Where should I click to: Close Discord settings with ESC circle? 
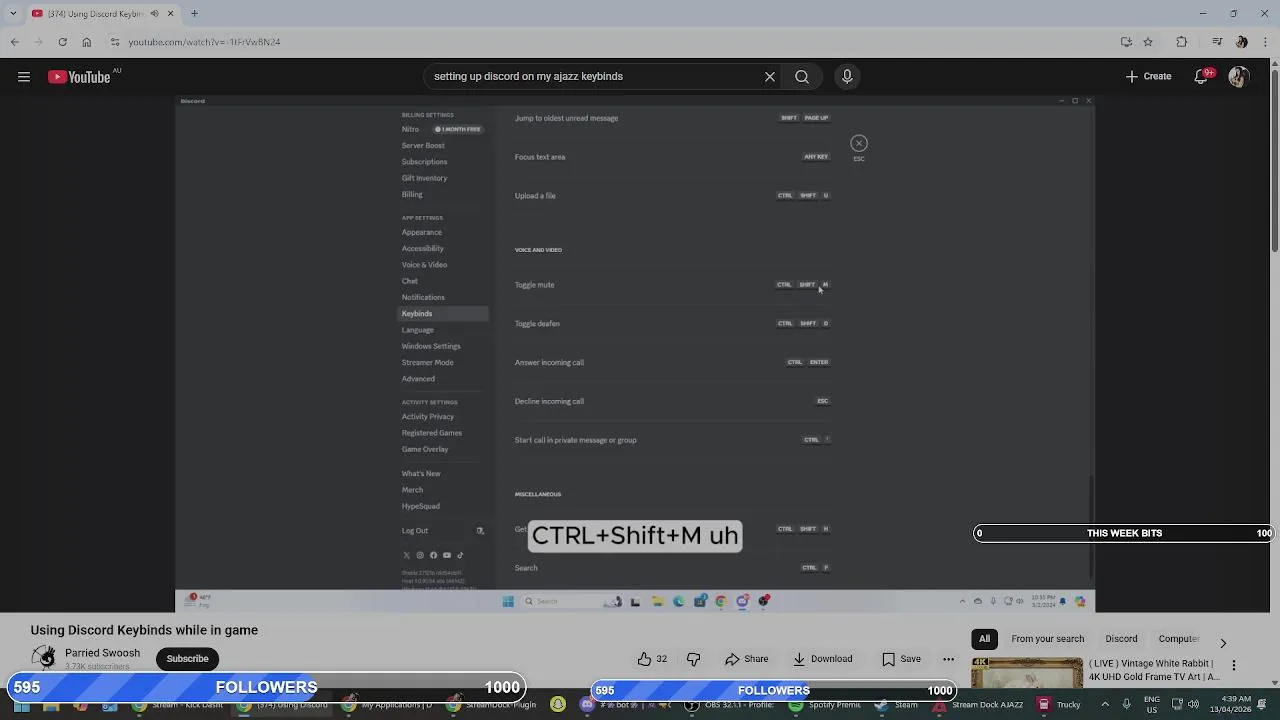(859, 144)
